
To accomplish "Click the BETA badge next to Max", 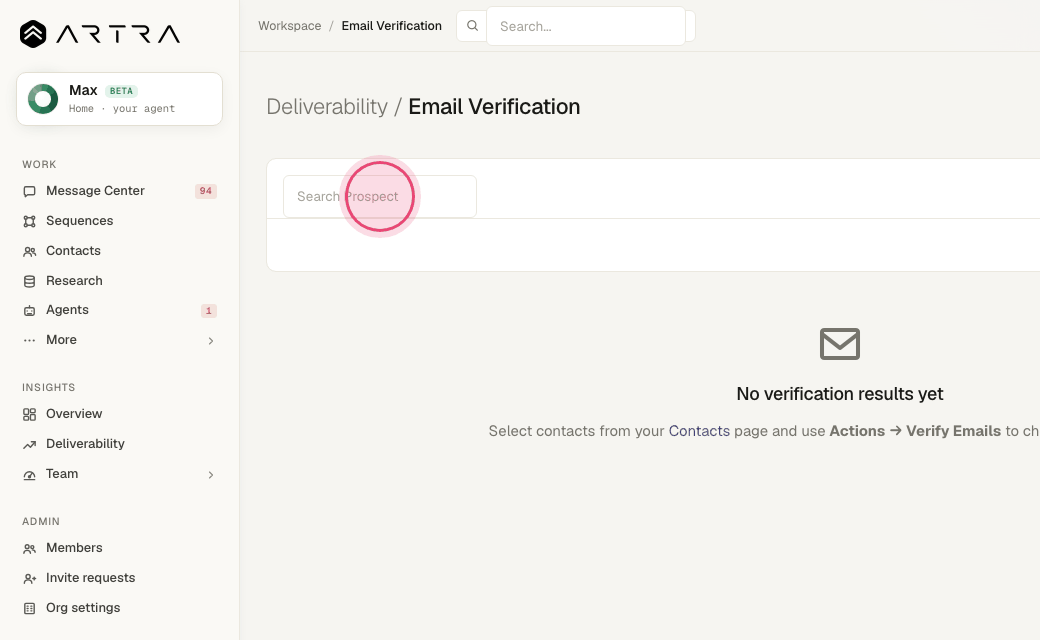I will pos(121,91).
